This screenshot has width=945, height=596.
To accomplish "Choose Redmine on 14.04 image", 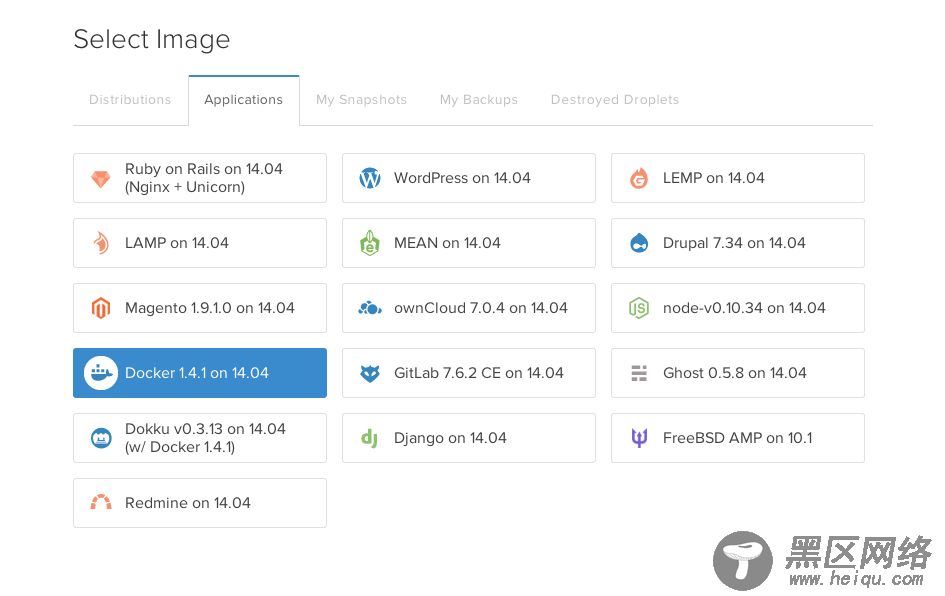I will coord(200,503).
